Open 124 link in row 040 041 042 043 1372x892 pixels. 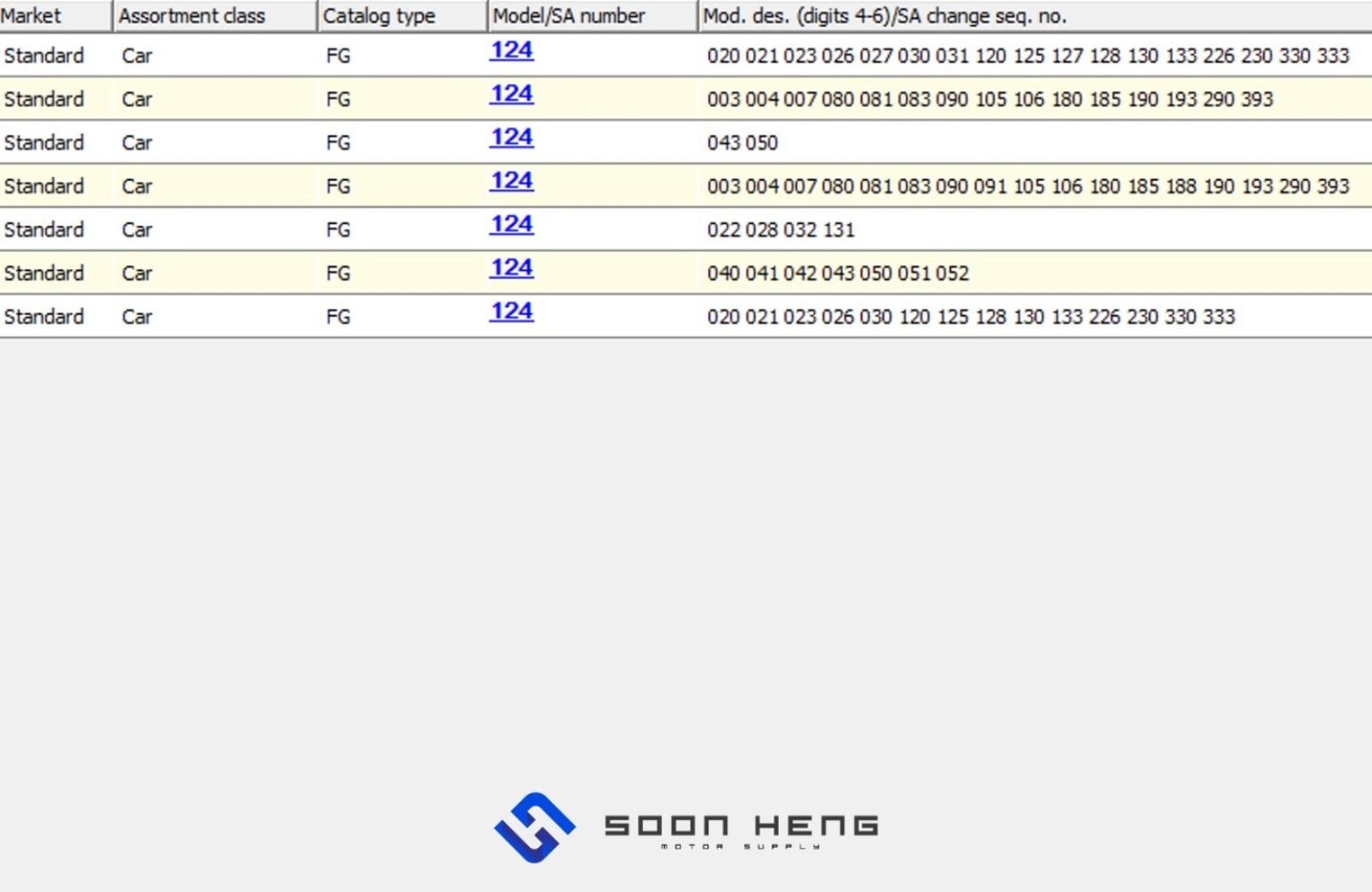coord(511,269)
